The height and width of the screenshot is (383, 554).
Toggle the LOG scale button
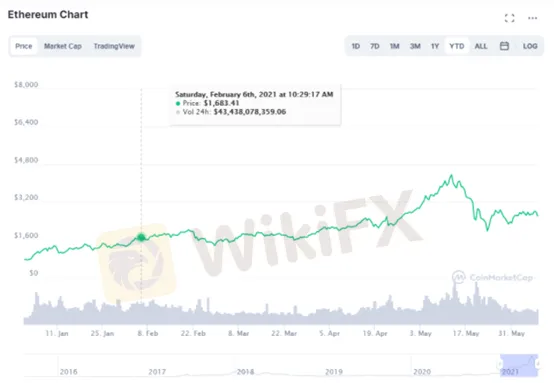pos(530,46)
